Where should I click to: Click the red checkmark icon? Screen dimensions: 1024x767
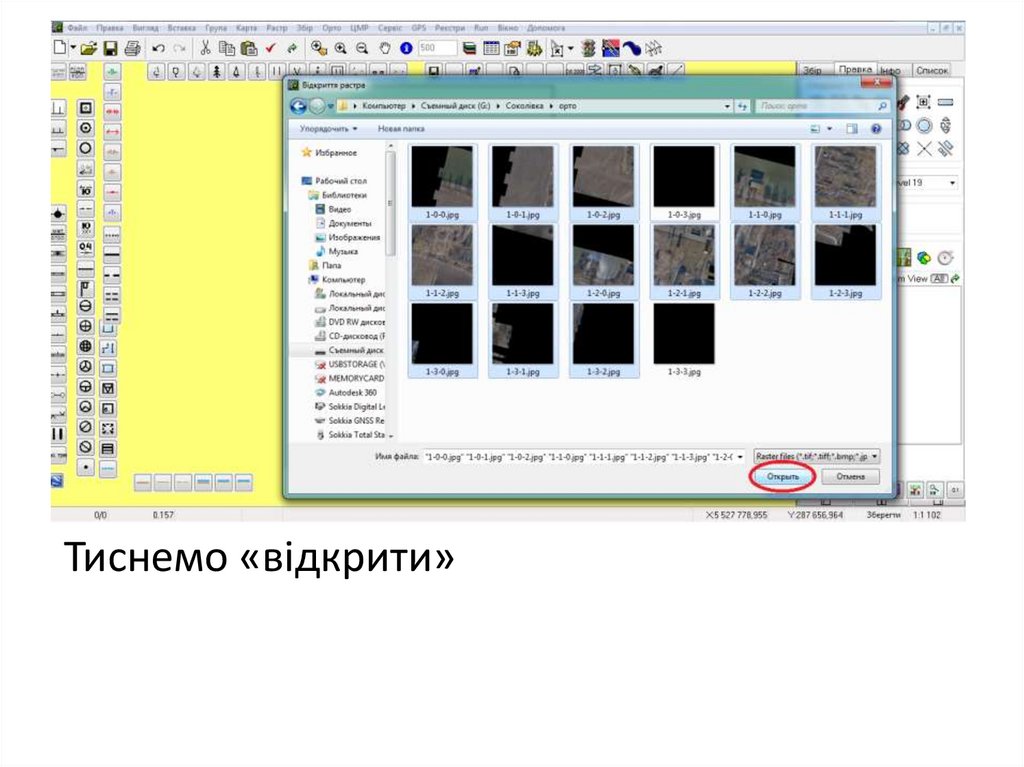coord(271,48)
